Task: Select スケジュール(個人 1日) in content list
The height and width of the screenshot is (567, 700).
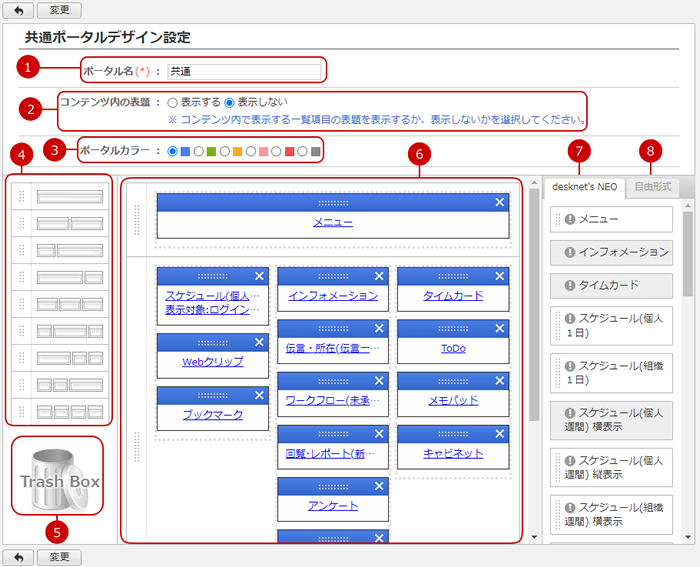Action: pyautogui.click(x=611, y=325)
